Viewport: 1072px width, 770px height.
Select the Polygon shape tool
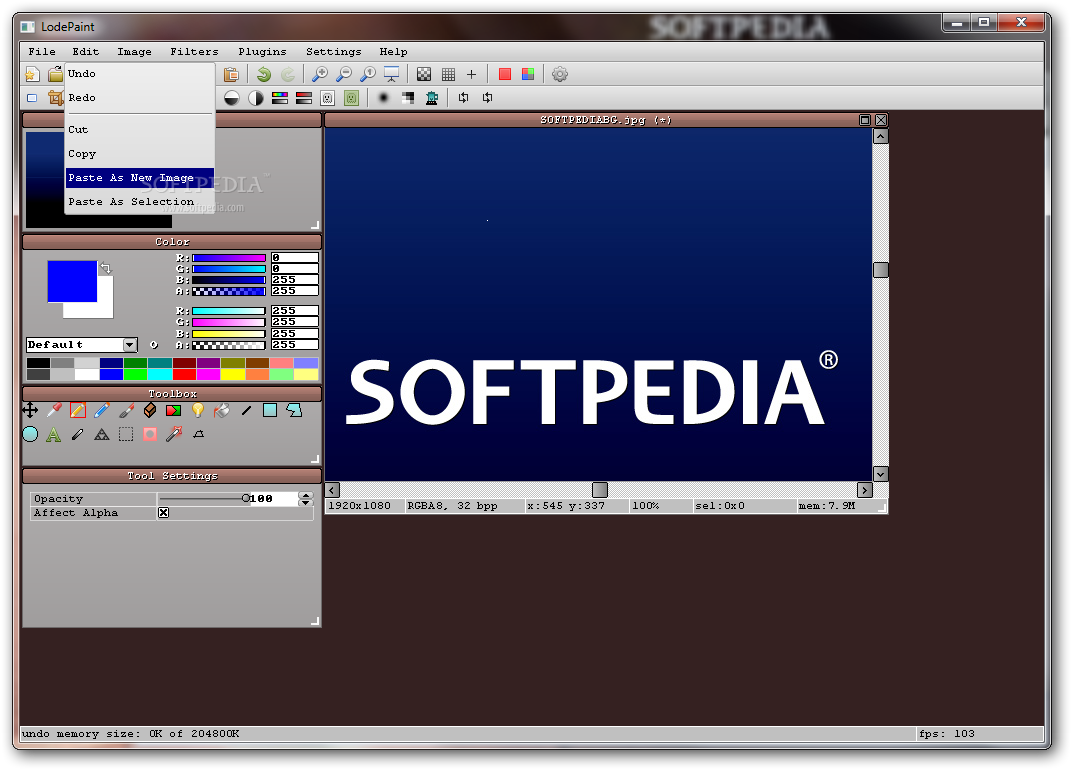[x=294, y=410]
